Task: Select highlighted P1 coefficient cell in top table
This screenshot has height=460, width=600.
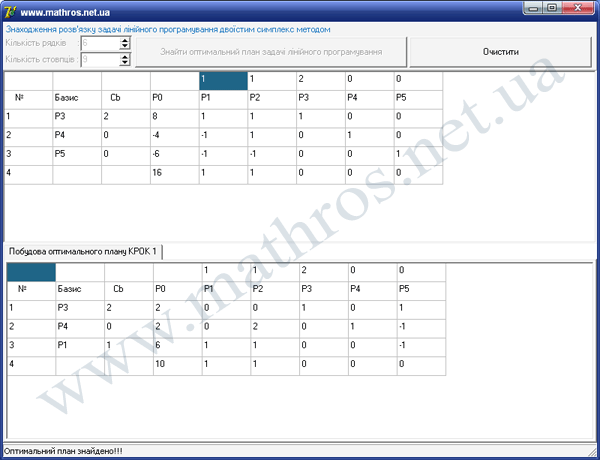Action: (x=223, y=81)
